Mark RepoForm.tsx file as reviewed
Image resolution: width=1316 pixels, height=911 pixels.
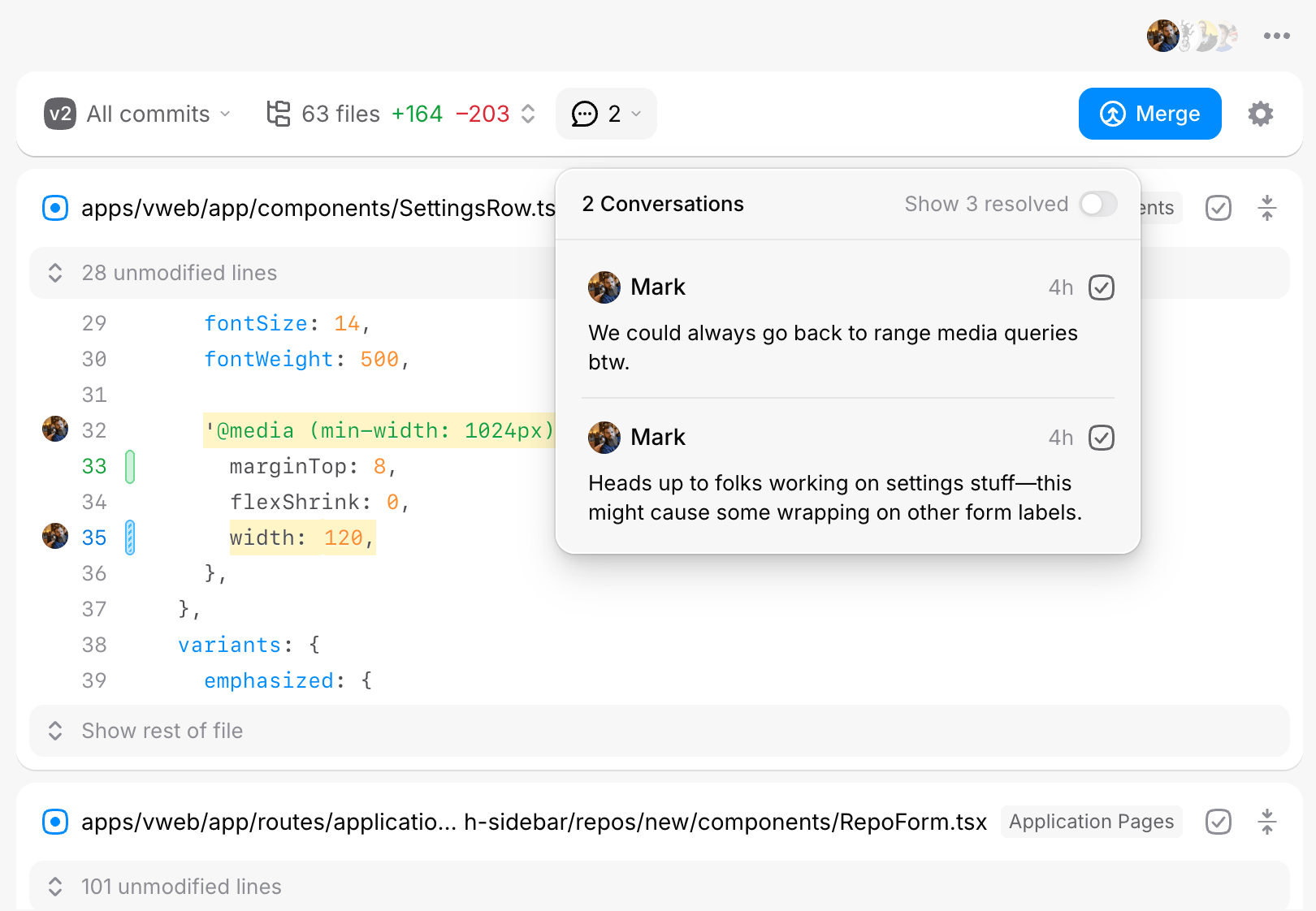tap(1218, 822)
